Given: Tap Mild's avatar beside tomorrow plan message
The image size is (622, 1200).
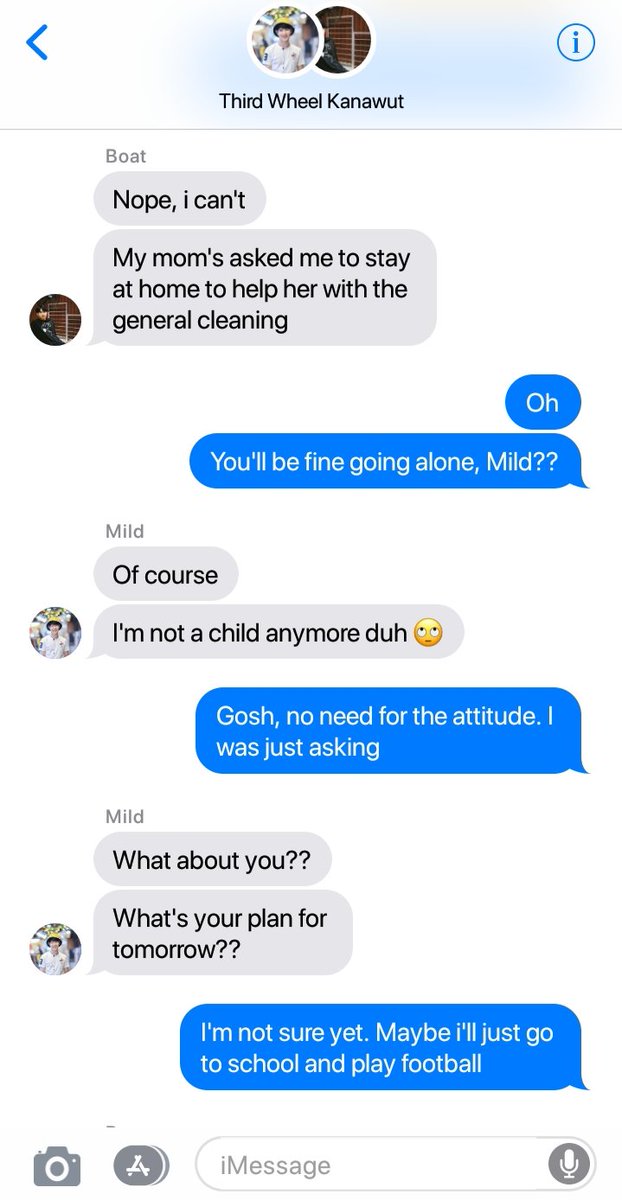Looking at the screenshot, I should click(55, 949).
